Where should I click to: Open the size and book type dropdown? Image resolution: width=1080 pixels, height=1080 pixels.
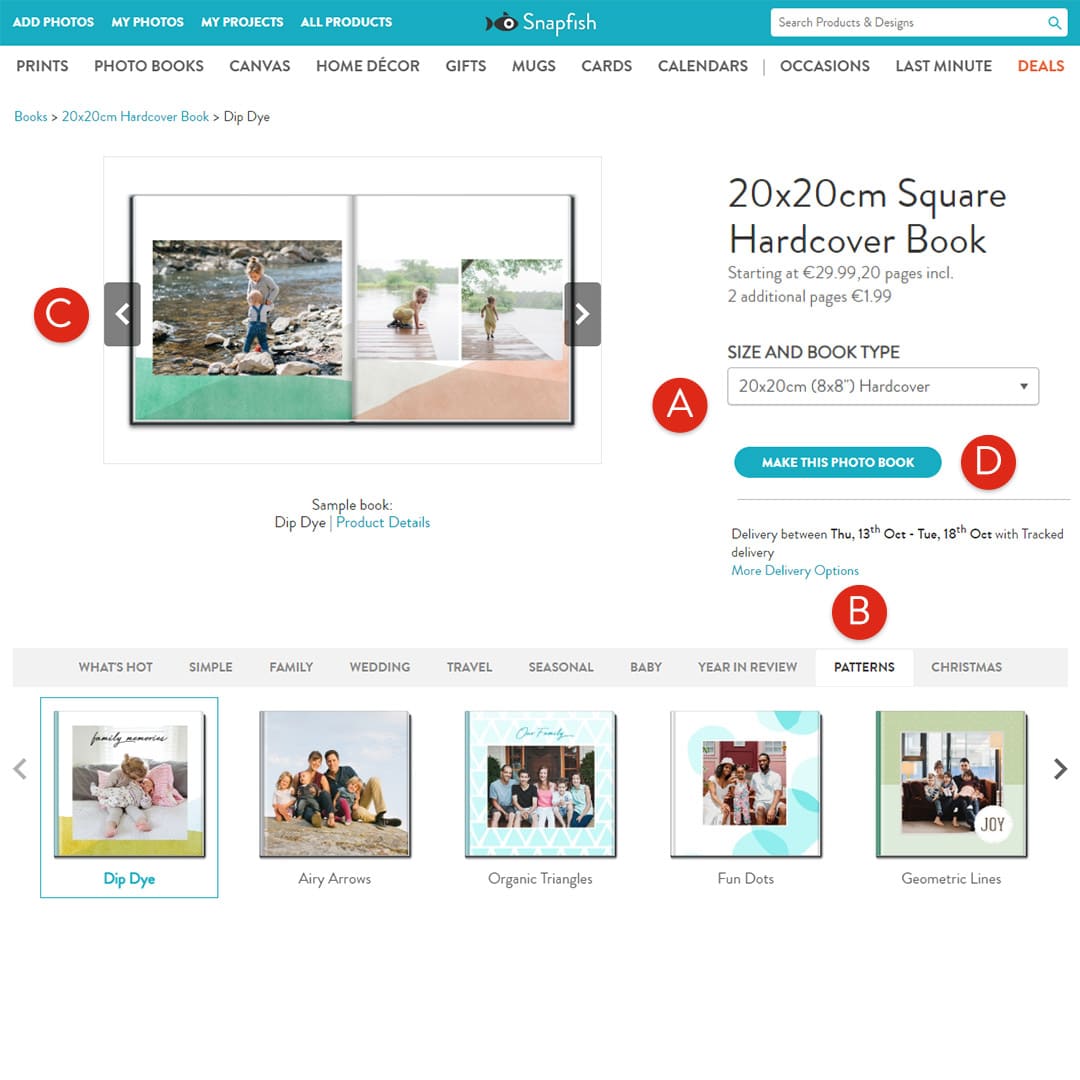click(x=883, y=386)
